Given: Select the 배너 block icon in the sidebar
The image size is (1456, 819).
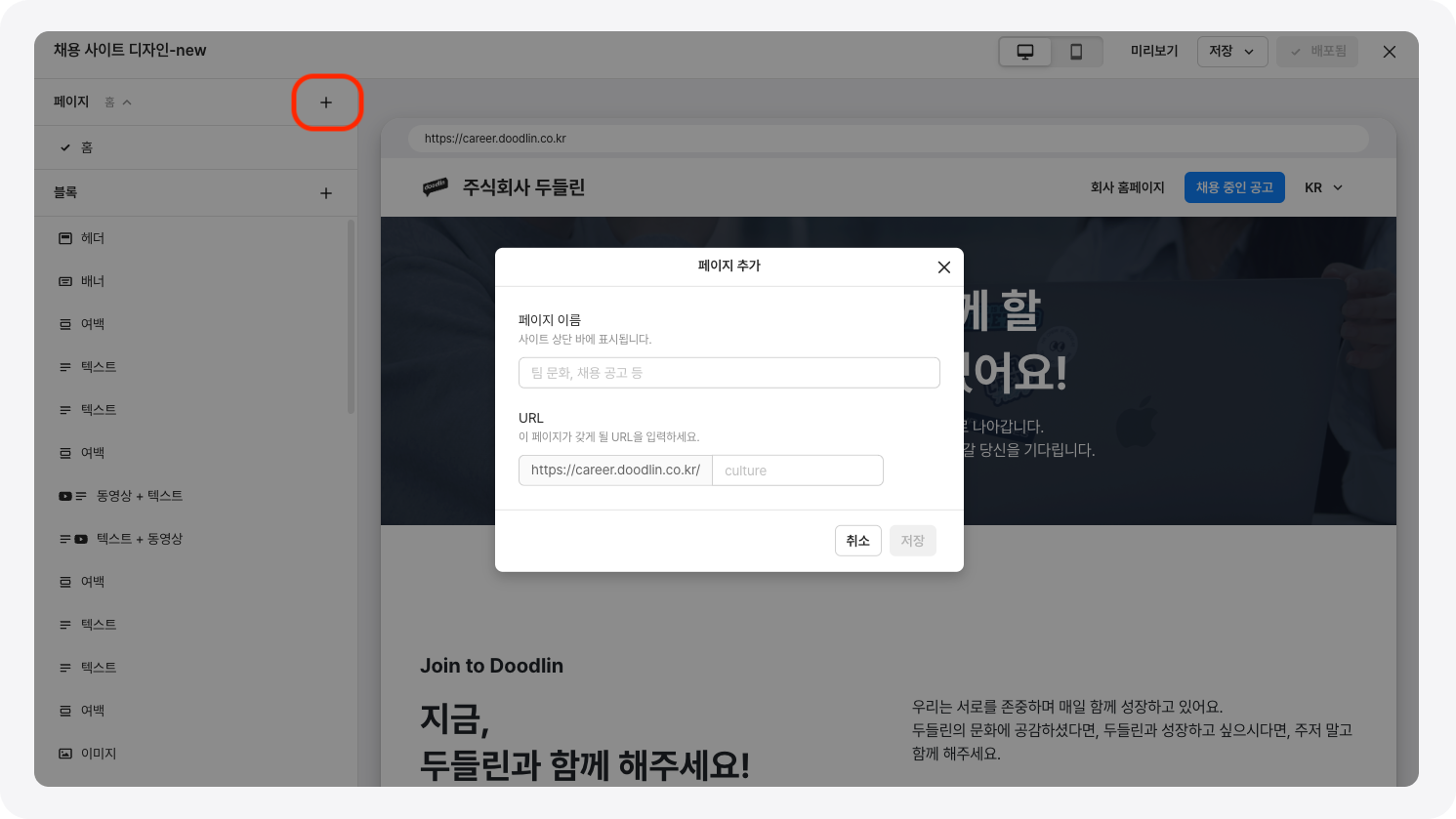Looking at the screenshot, I should click(x=66, y=280).
